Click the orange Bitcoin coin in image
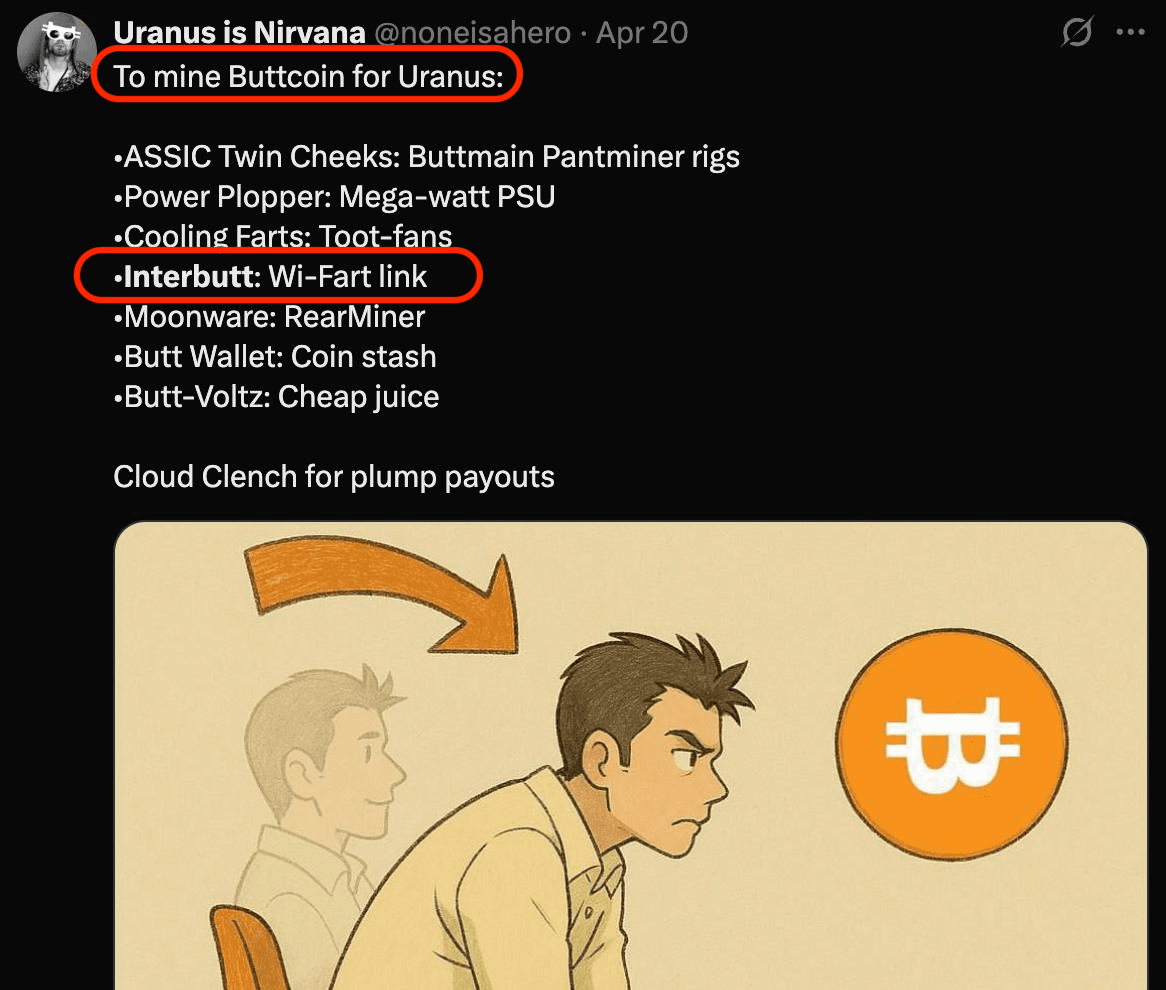The image size is (1166, 990). tap(952, 744)
